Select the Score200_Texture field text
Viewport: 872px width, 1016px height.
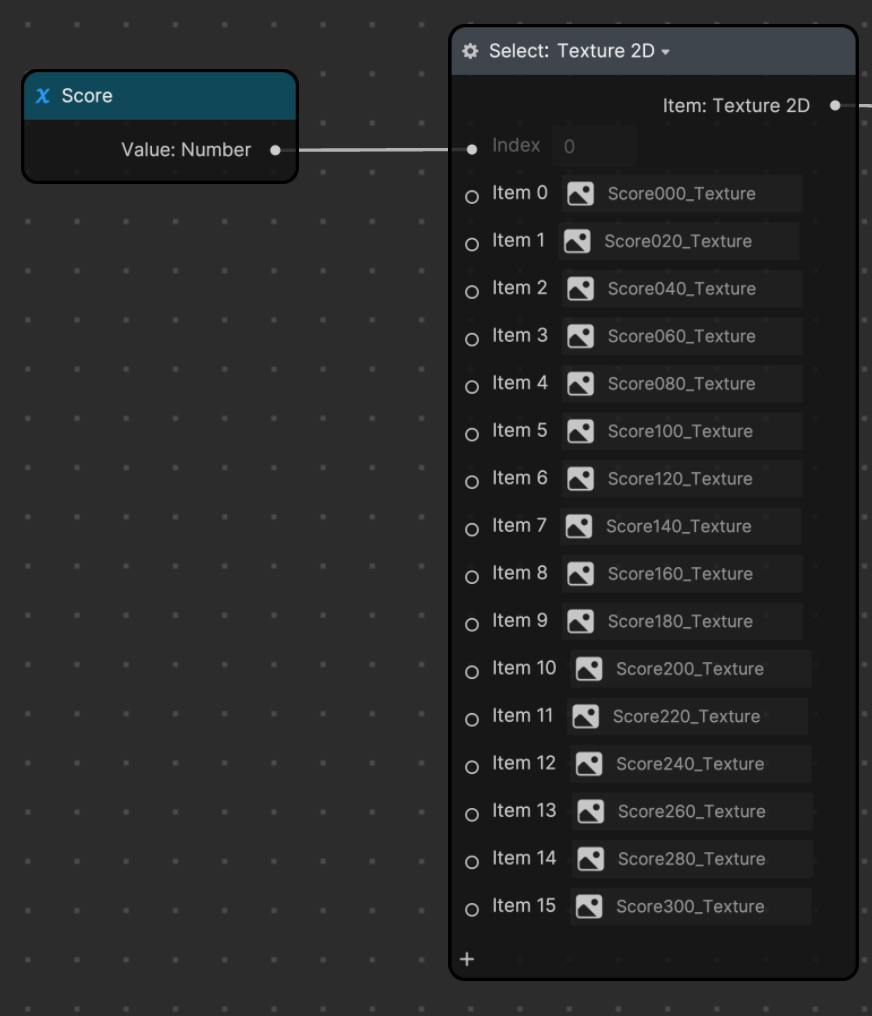pyautogui.click(x=690, y=669)
